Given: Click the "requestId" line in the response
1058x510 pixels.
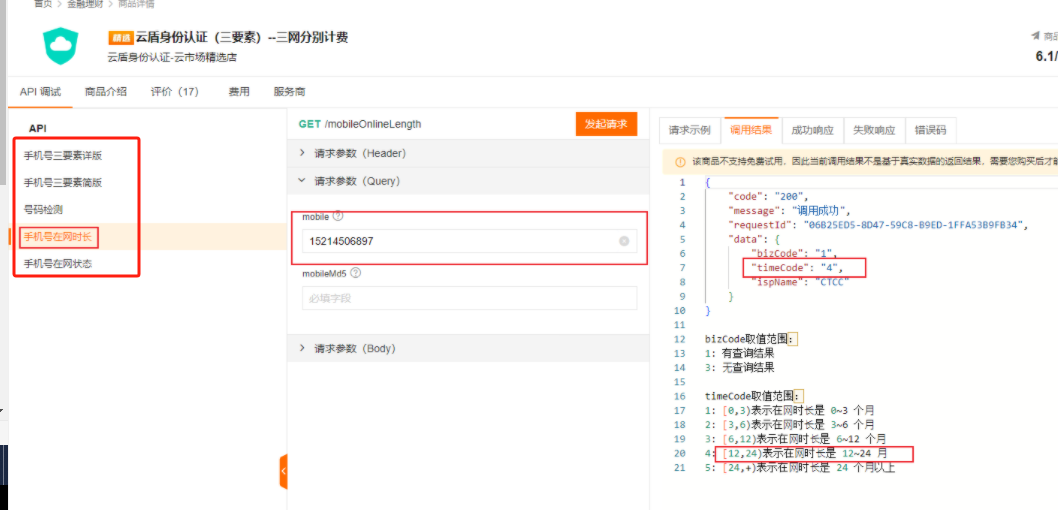Looking at the screenshot, I should [x=878, y=225].
